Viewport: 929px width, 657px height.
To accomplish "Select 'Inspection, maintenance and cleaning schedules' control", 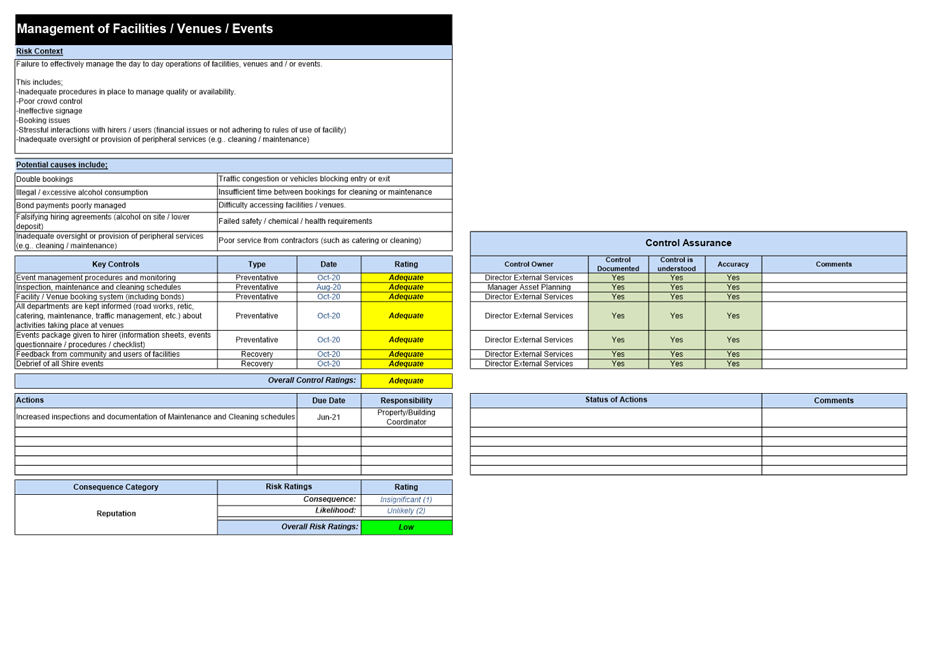I will (x=116, y=287).
